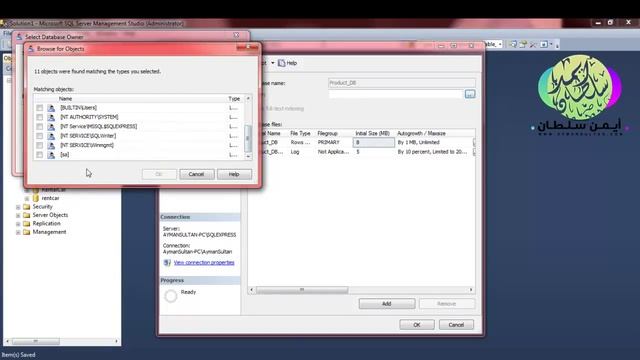Screen dimensions: 640x360
Task: Click the user icon beside [BUILTIN\Users]
Action: [x=51, y=108]
